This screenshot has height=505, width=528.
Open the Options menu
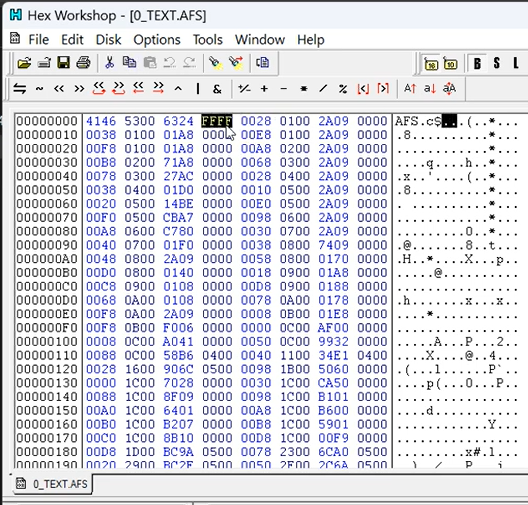[x=157, y=40]
